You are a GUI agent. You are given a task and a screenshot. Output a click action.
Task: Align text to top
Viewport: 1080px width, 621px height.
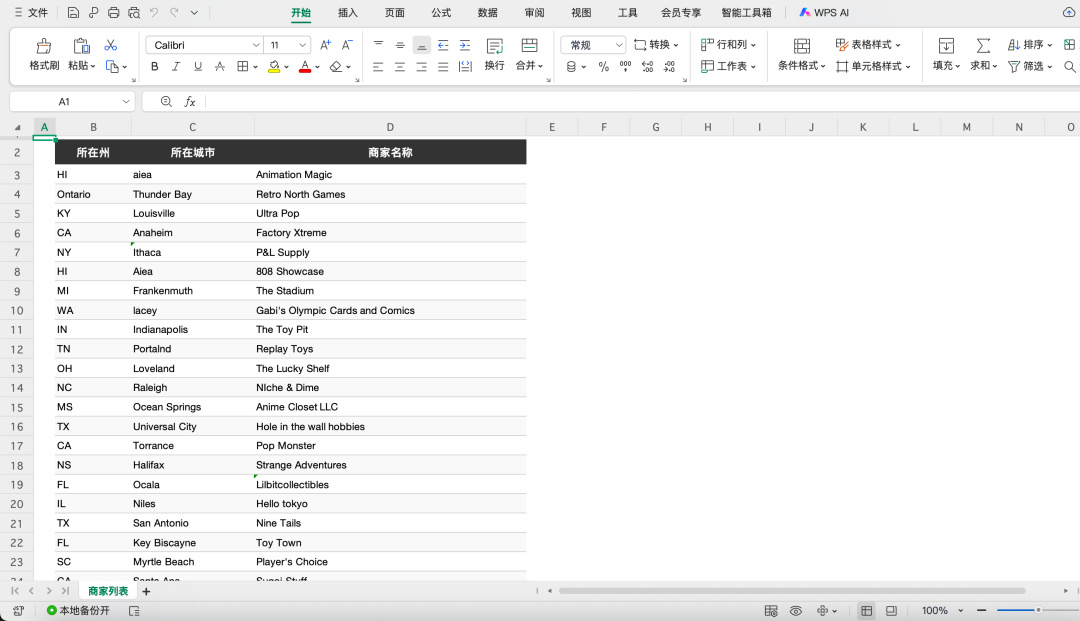[x=378, y=45]
